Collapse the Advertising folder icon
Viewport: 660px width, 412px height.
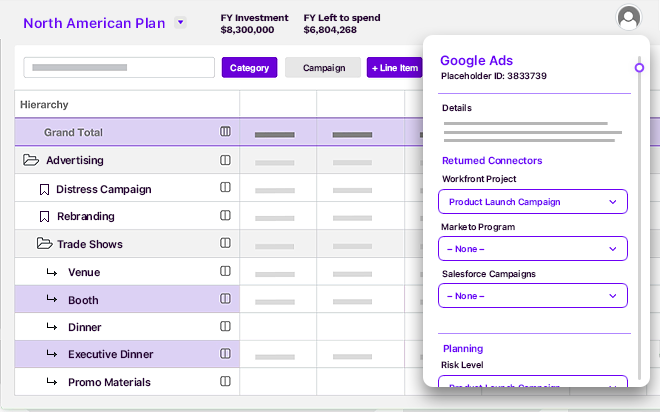click(31, 160)
